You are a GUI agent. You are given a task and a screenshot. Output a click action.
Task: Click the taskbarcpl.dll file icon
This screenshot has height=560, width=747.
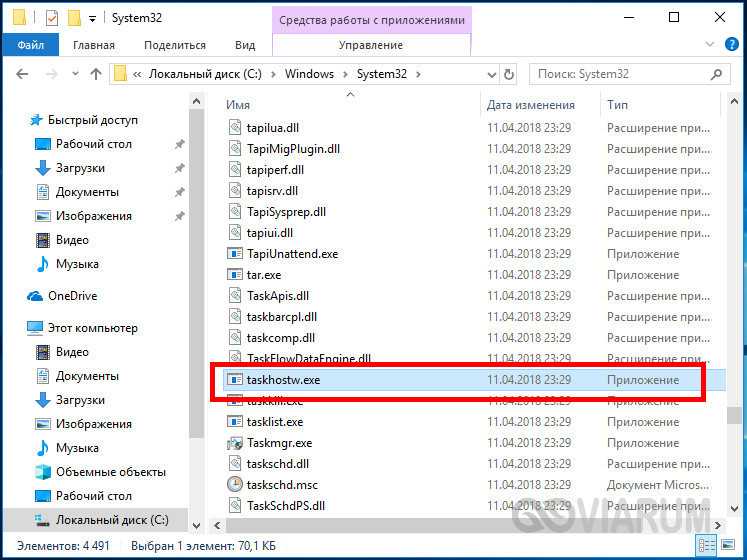pos(234,316)
